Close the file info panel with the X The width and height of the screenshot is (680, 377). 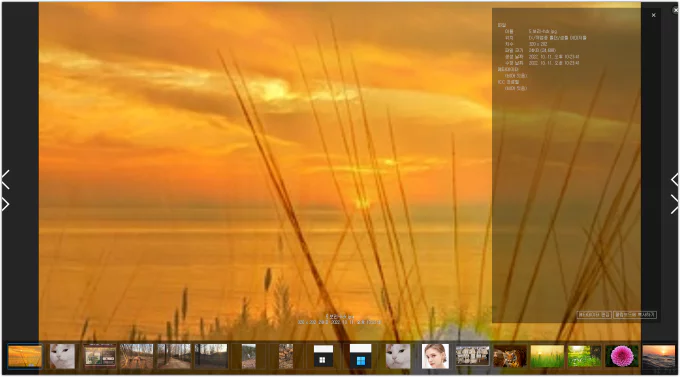[654, 15]
